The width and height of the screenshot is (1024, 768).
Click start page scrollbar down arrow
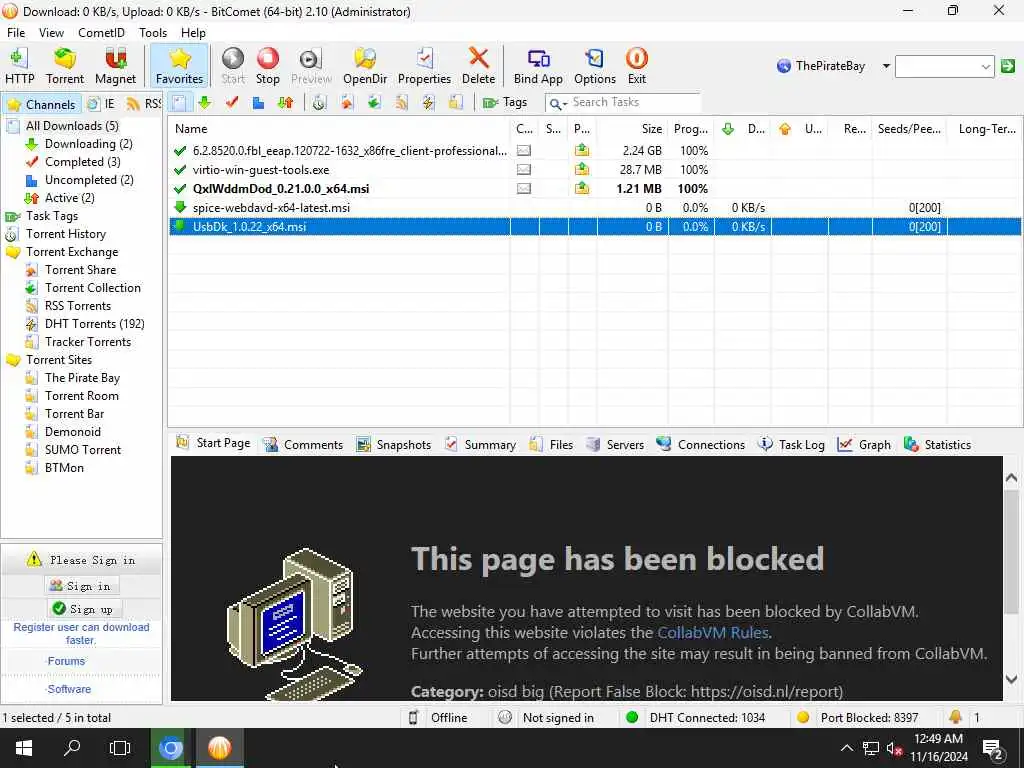pyautogui.click(x=1012, y=680)
